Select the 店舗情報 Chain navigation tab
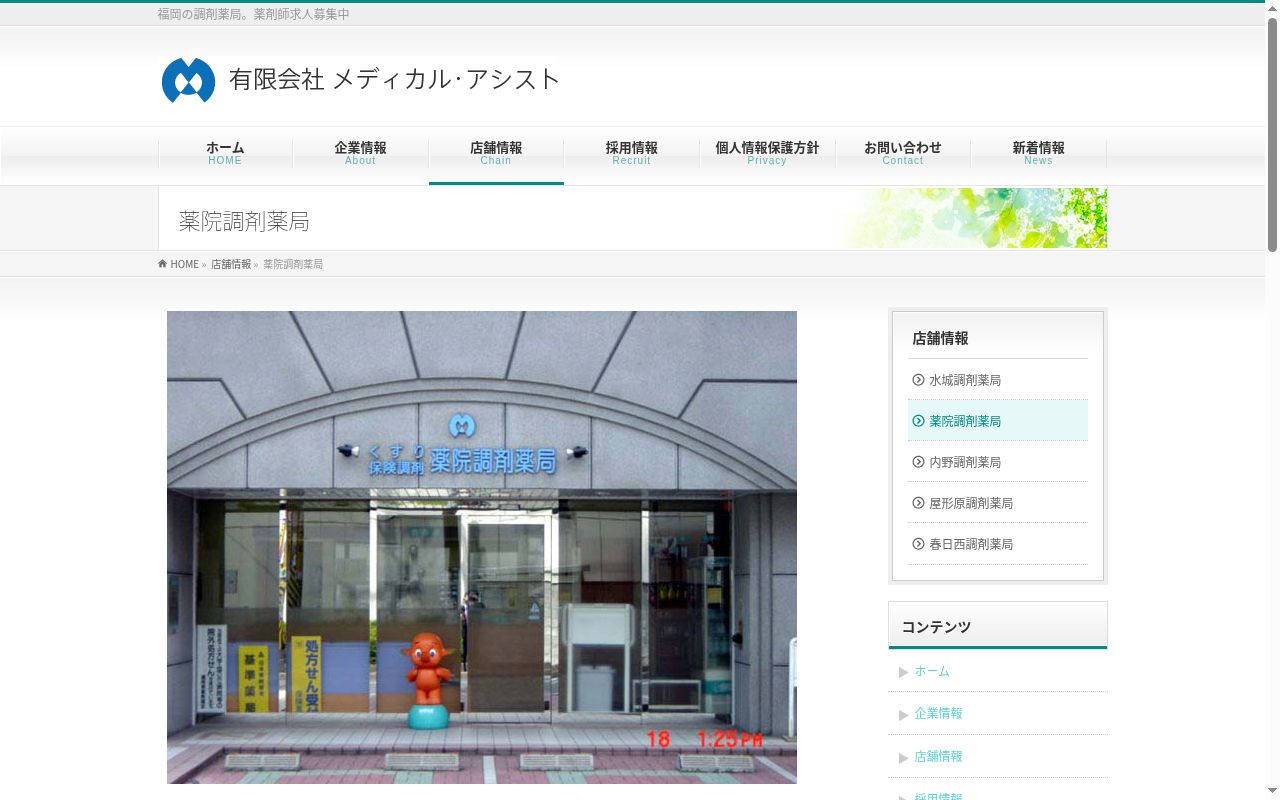The width and height of the screenshot is (1280, 800). tap(496, 154)
